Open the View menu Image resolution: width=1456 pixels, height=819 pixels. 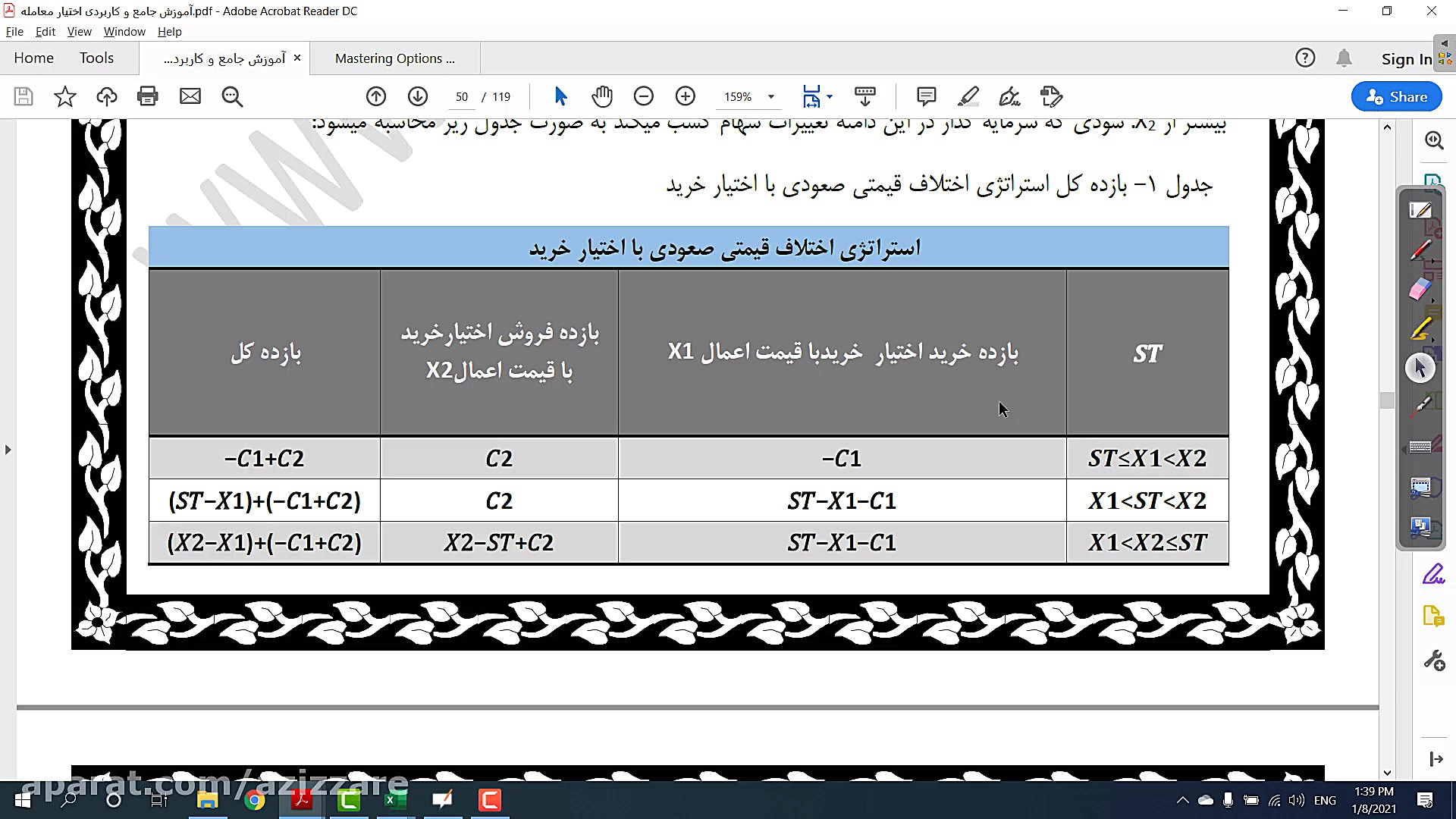79,32
